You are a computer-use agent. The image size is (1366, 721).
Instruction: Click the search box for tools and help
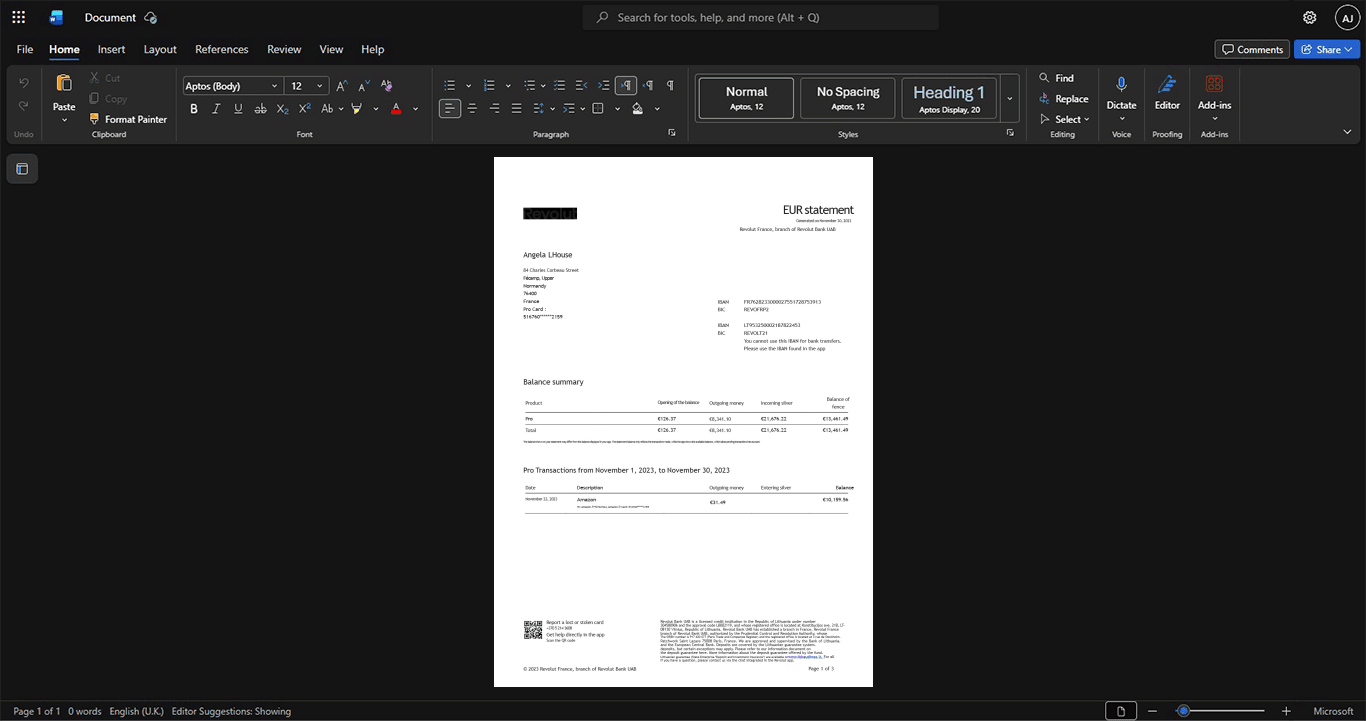point(761,17)
